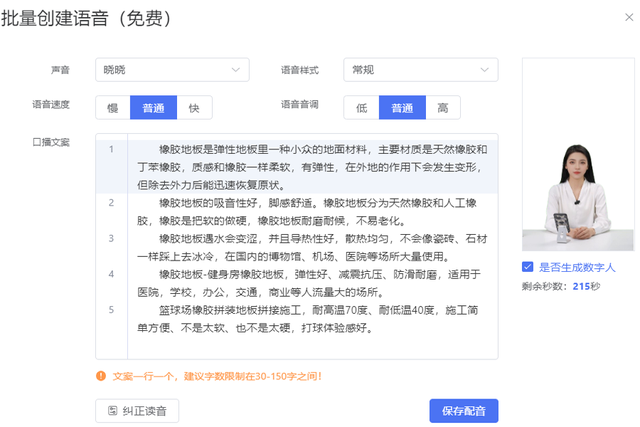Click the 纠正读音 button's icon
The height and width of the screenshot is (427, 640).
pyautogui.click(x=113, y=411)
